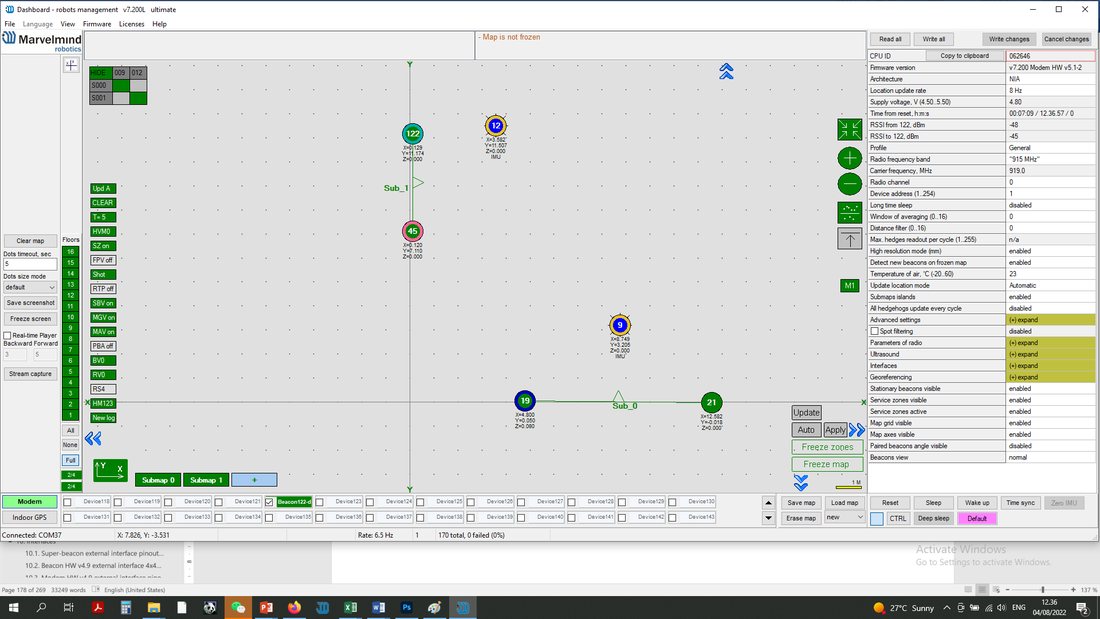
Task: Enable the Real-time Player checkbox
Action: (x=8, y=335)
